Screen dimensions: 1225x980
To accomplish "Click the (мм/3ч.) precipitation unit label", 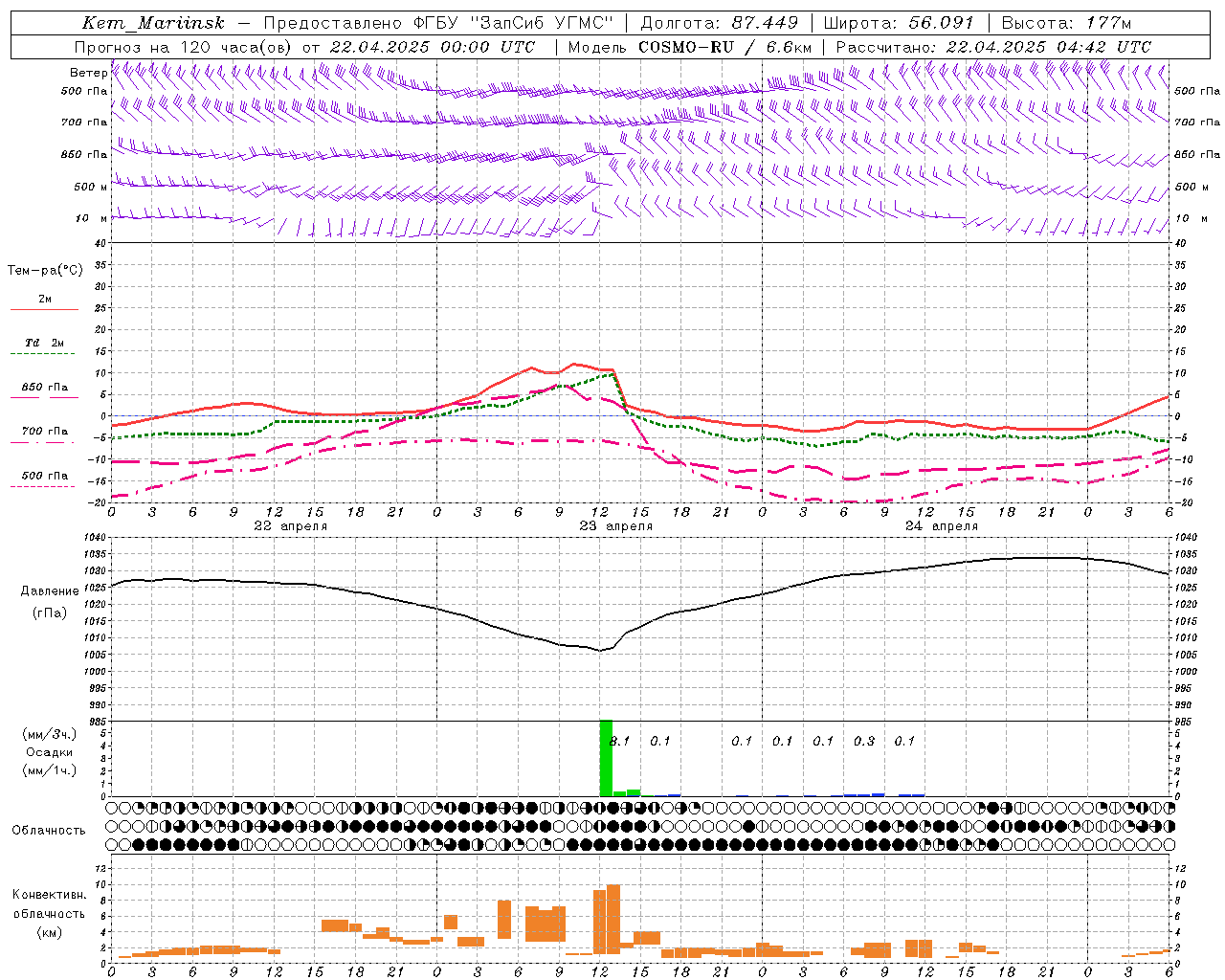I will tap(49, 734).
